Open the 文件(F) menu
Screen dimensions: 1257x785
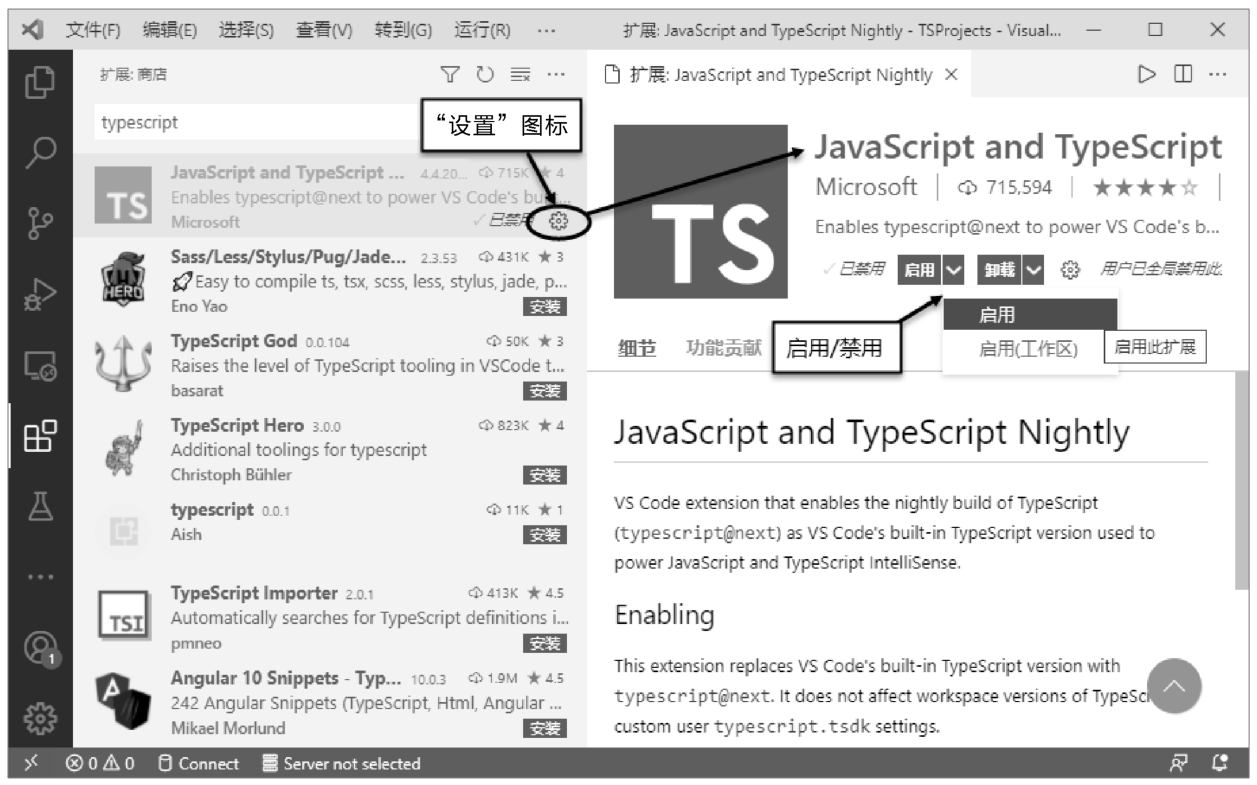tap(93, 30)
